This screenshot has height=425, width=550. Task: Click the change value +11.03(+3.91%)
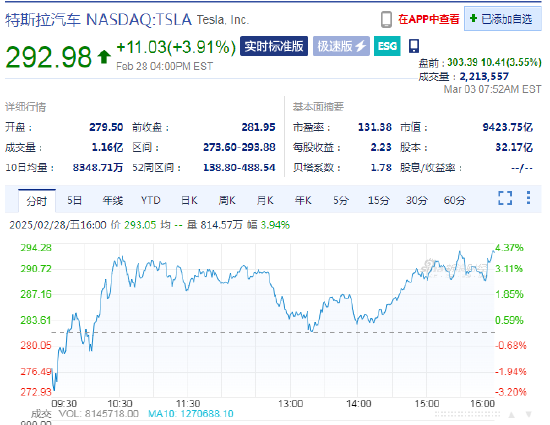coord(176,47)
